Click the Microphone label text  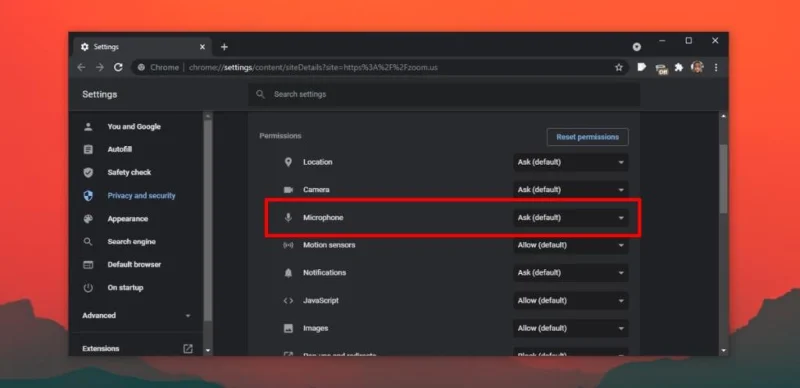coord(323,217)
